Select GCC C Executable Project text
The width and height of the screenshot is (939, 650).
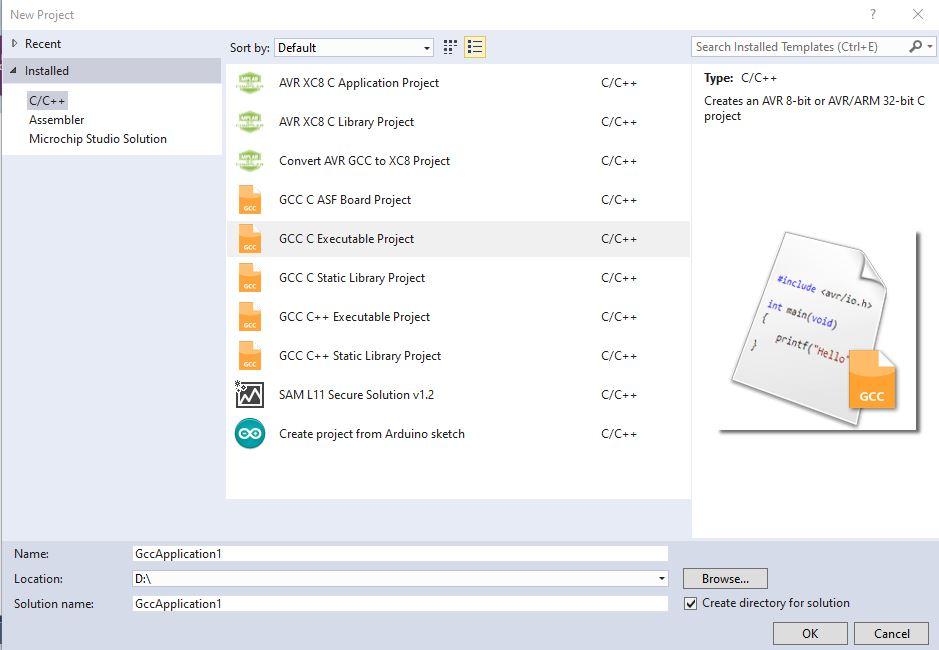coord(346,238)
